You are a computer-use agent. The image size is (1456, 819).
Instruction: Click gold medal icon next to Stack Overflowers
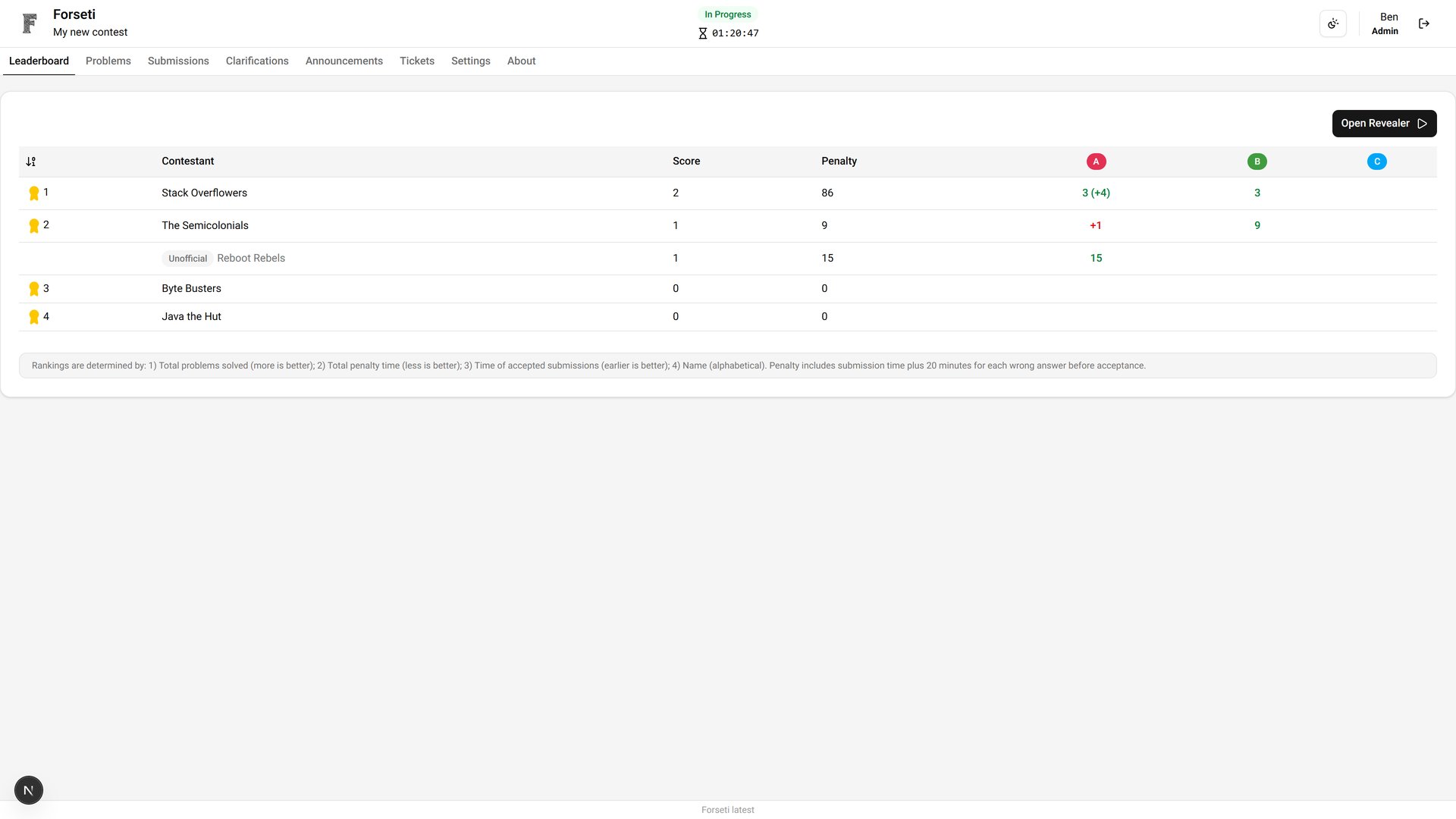point(33,193)
